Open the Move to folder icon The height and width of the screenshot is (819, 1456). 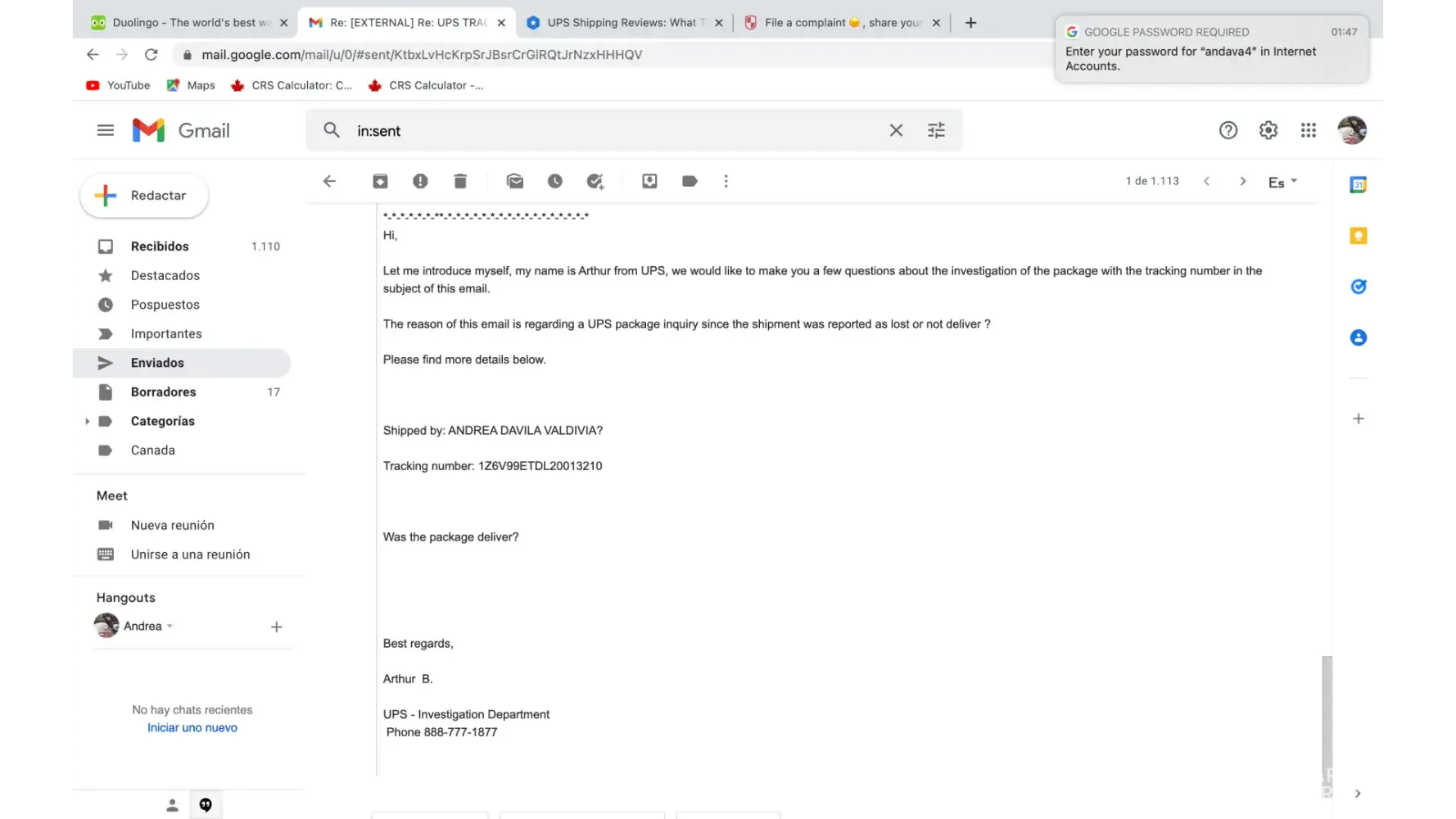[x=649, y=181]
